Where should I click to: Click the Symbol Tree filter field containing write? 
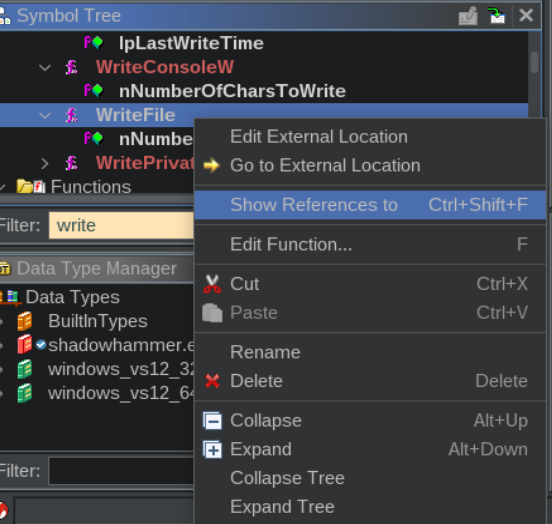pos(121,225)
